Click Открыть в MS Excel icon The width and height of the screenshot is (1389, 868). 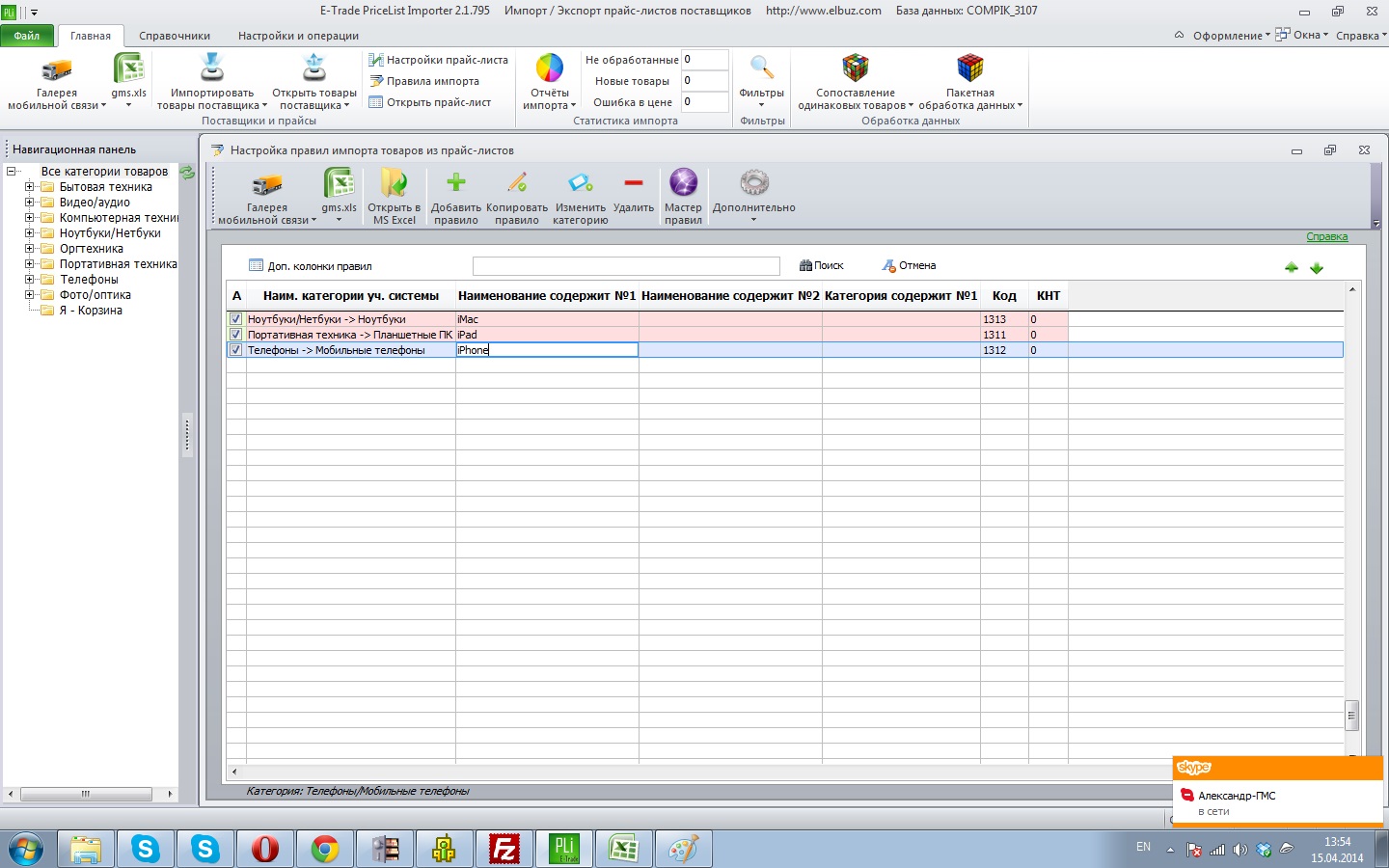394,183
